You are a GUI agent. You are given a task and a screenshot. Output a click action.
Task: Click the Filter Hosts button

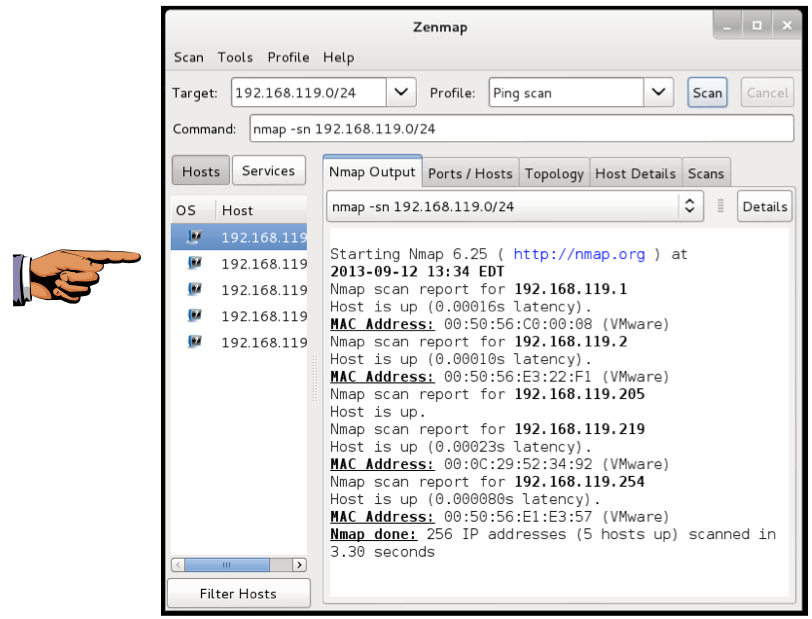click(238, 593)
